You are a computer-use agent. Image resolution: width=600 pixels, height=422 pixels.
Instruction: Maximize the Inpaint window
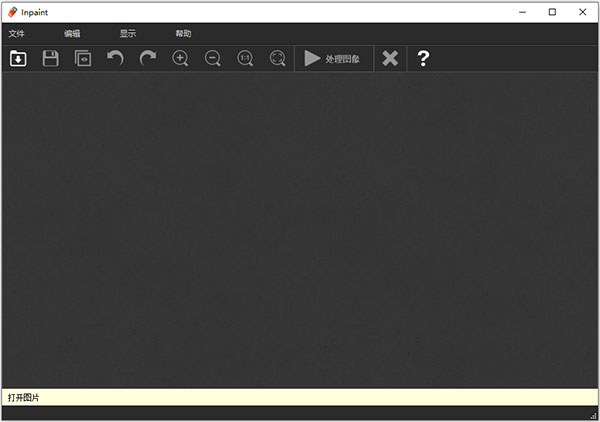[552, 12]
